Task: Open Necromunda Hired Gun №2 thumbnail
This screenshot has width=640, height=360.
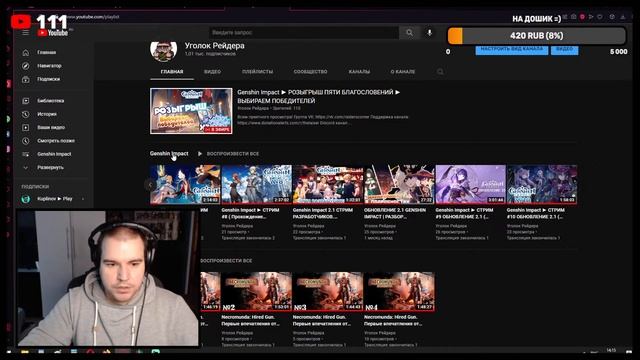Action: click(x=256, y=291)
